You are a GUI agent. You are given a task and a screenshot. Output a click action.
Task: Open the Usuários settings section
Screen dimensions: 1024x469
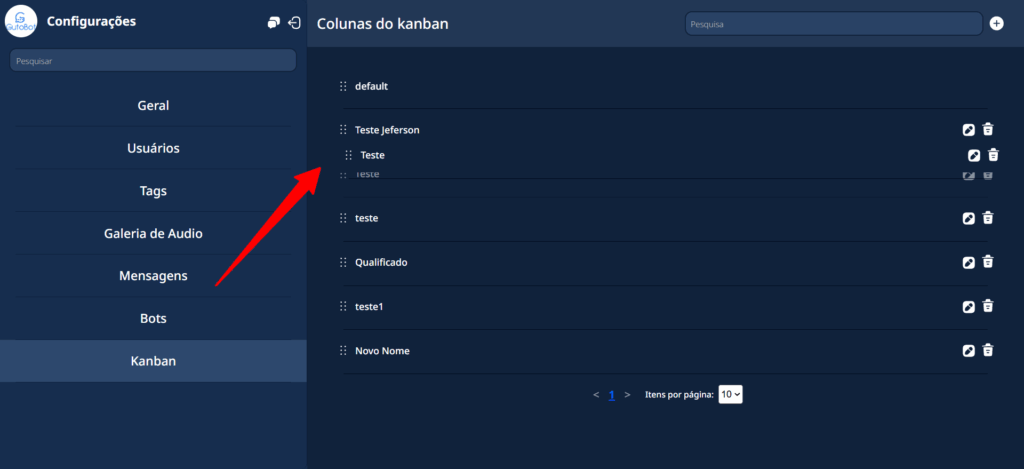pos(153,148)
